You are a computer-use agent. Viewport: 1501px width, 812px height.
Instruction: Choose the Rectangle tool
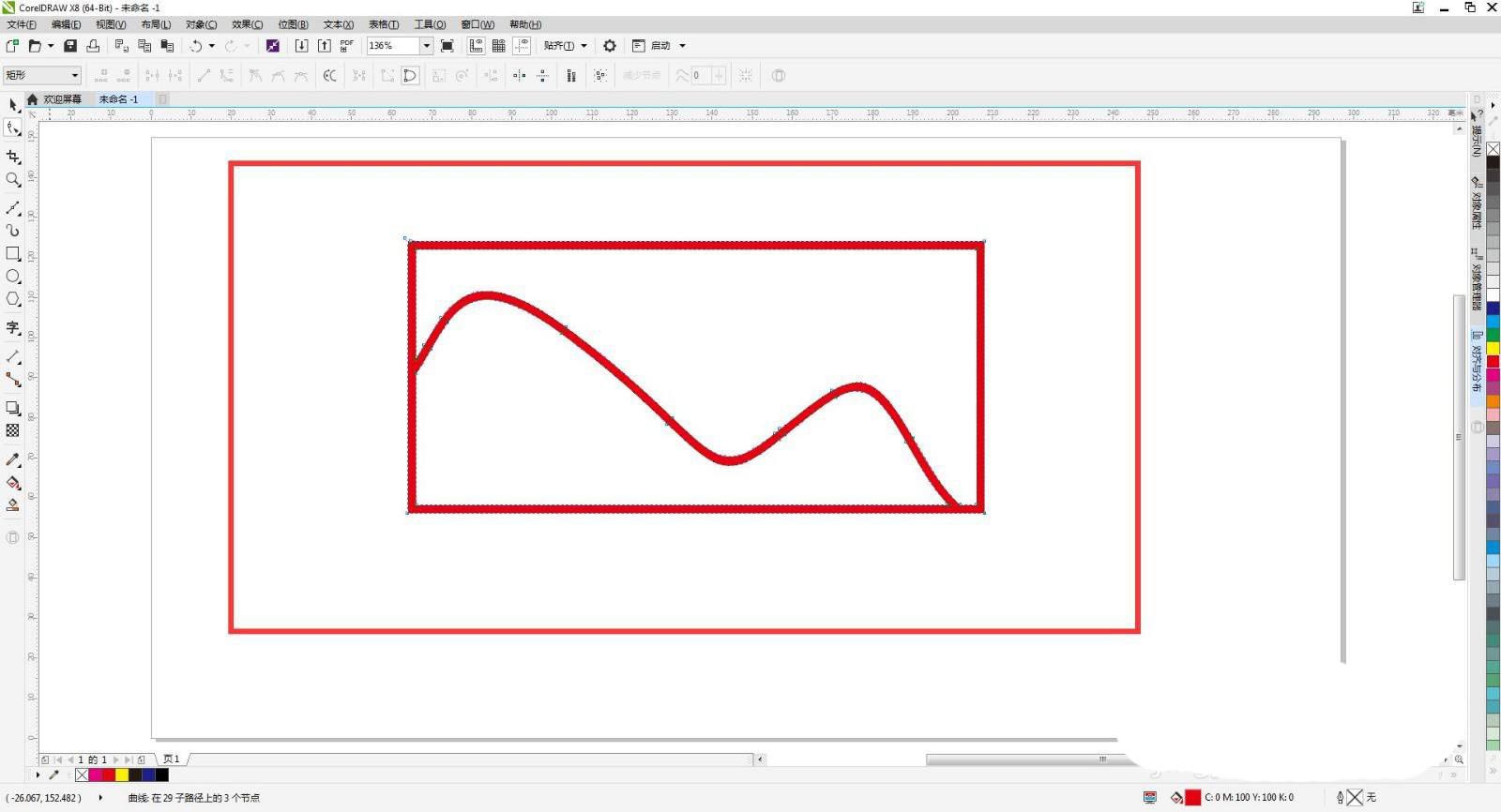pyautogui.click(x=13, y=254)
